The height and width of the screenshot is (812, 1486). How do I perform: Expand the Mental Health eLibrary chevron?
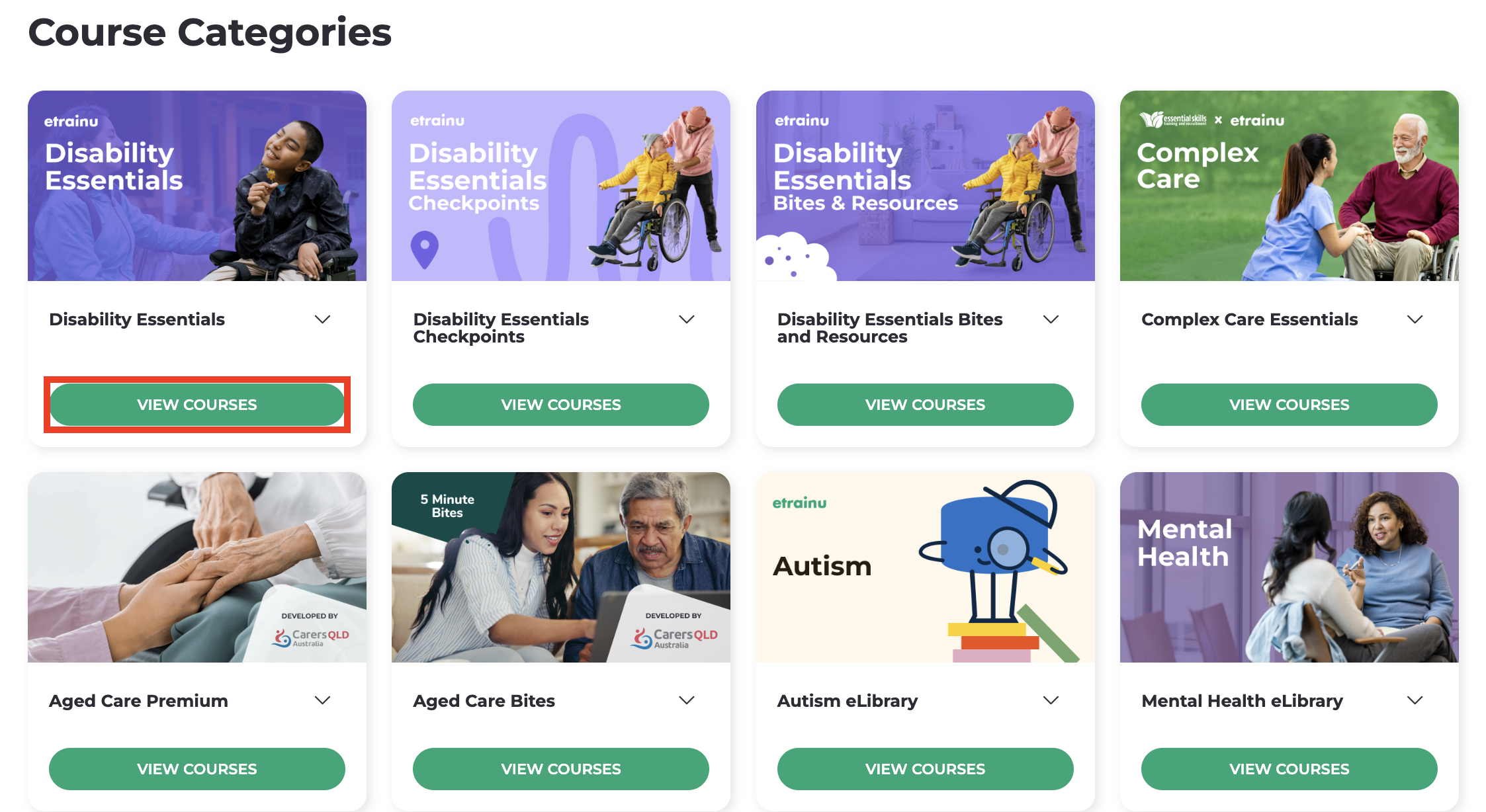pyautogui.click(x=1415, y=700)
